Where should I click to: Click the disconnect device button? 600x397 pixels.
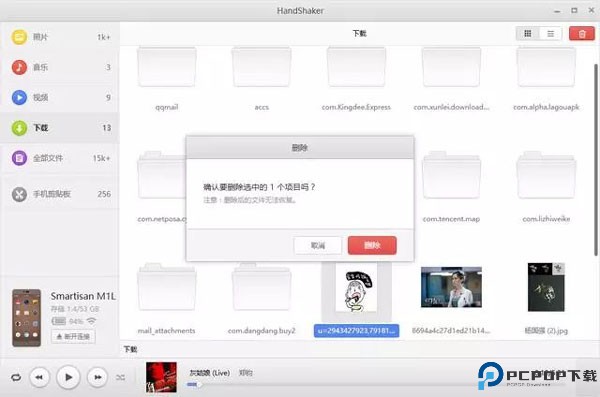[x=73, y=337]
